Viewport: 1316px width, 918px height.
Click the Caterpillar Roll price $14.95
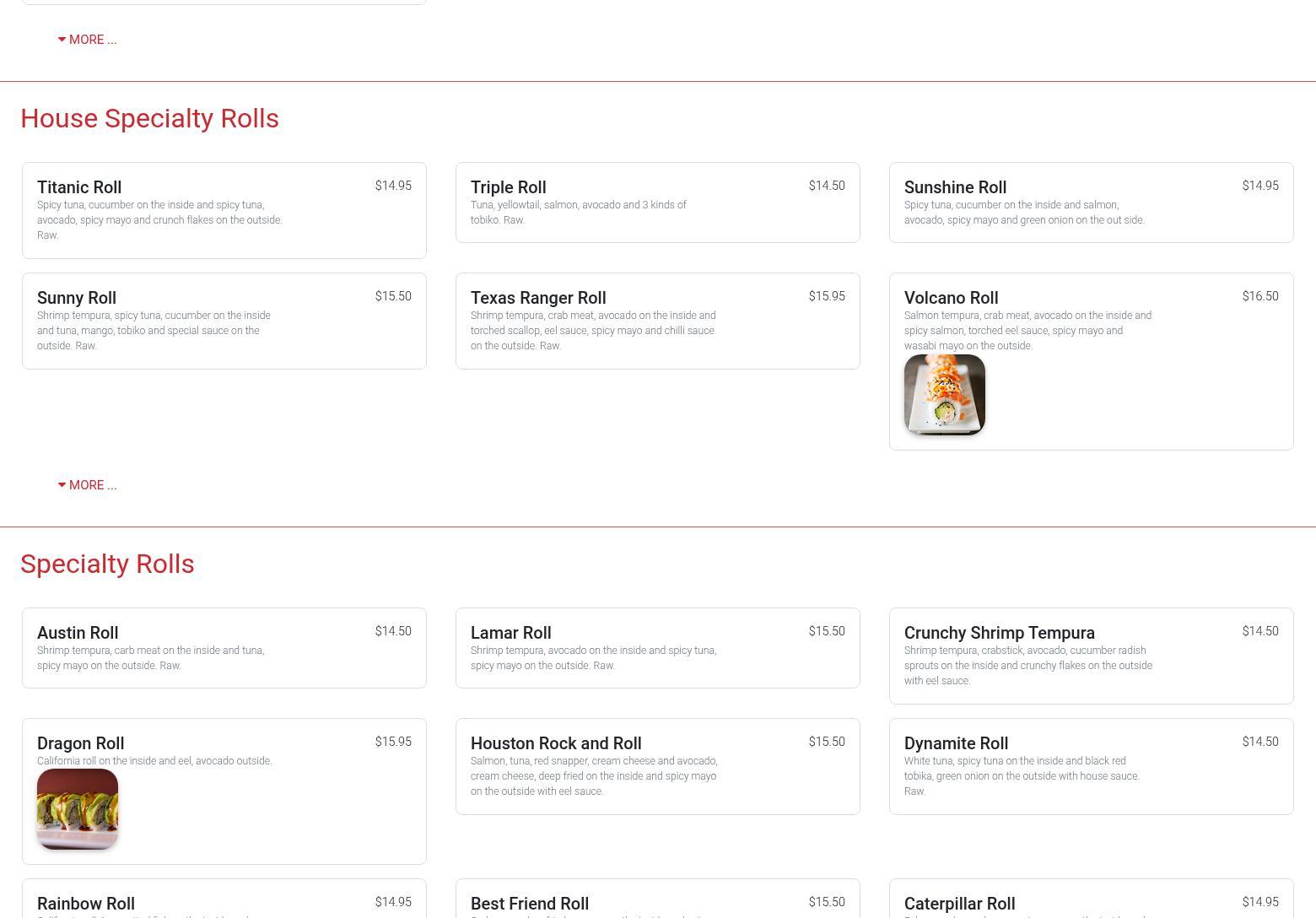point(1260,902)
